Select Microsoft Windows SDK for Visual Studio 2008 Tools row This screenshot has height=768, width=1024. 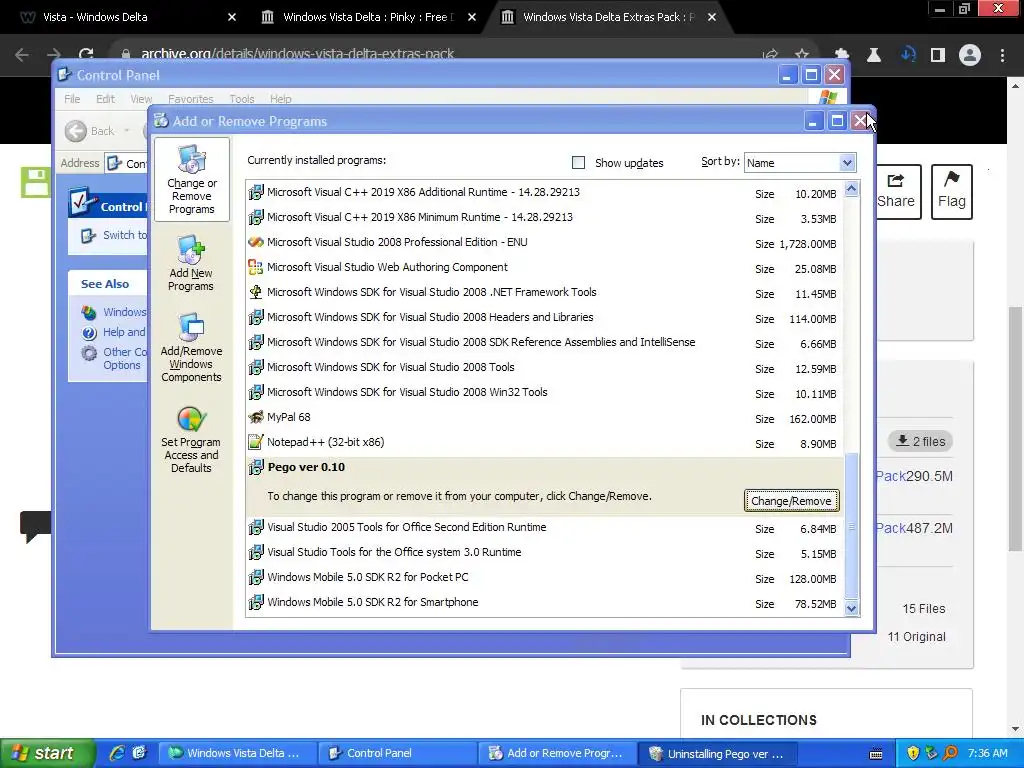[x=545, y=368]
